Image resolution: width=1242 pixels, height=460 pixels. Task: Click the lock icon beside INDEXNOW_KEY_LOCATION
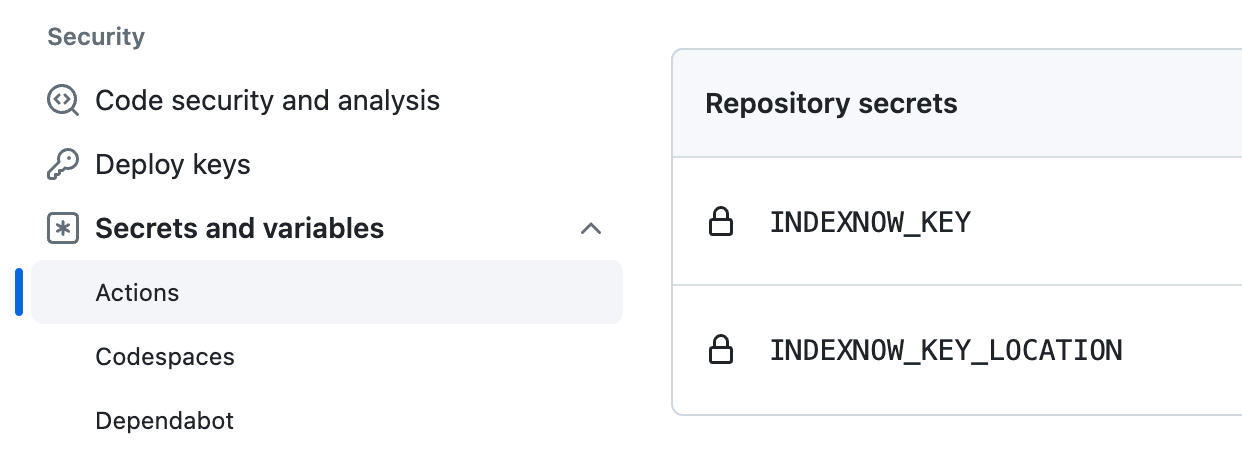point(720,350)
